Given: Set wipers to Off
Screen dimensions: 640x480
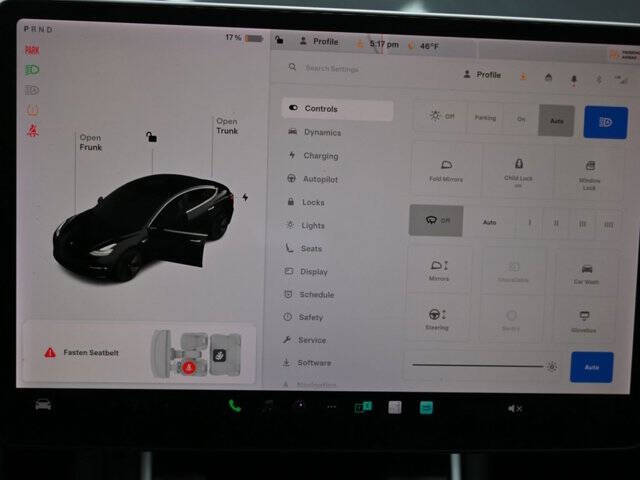Looking at the screenshot, I should [436, 220].
